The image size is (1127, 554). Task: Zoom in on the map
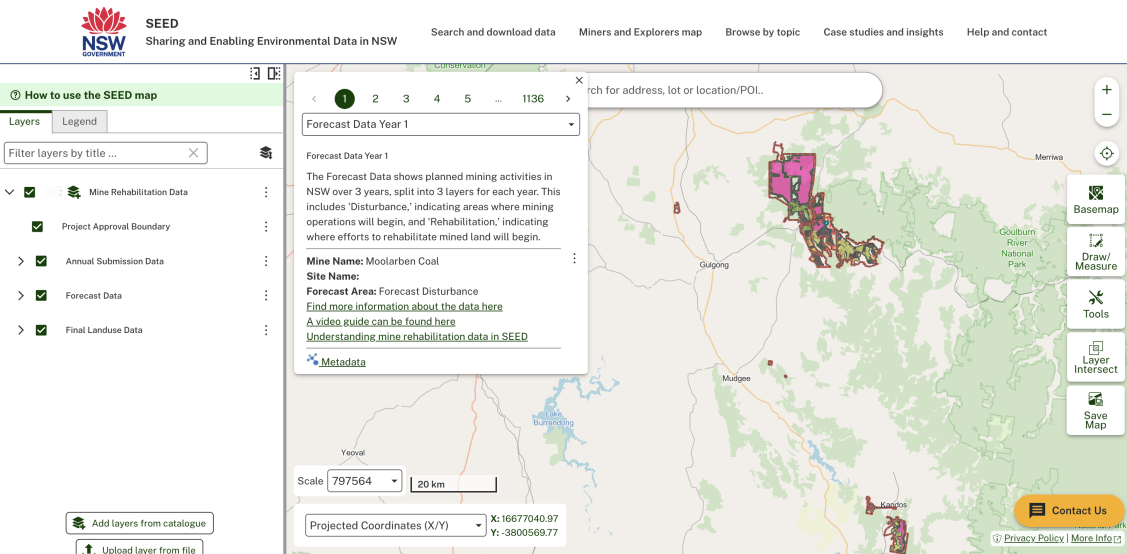pyautogui.click(x=1107, y=90)
